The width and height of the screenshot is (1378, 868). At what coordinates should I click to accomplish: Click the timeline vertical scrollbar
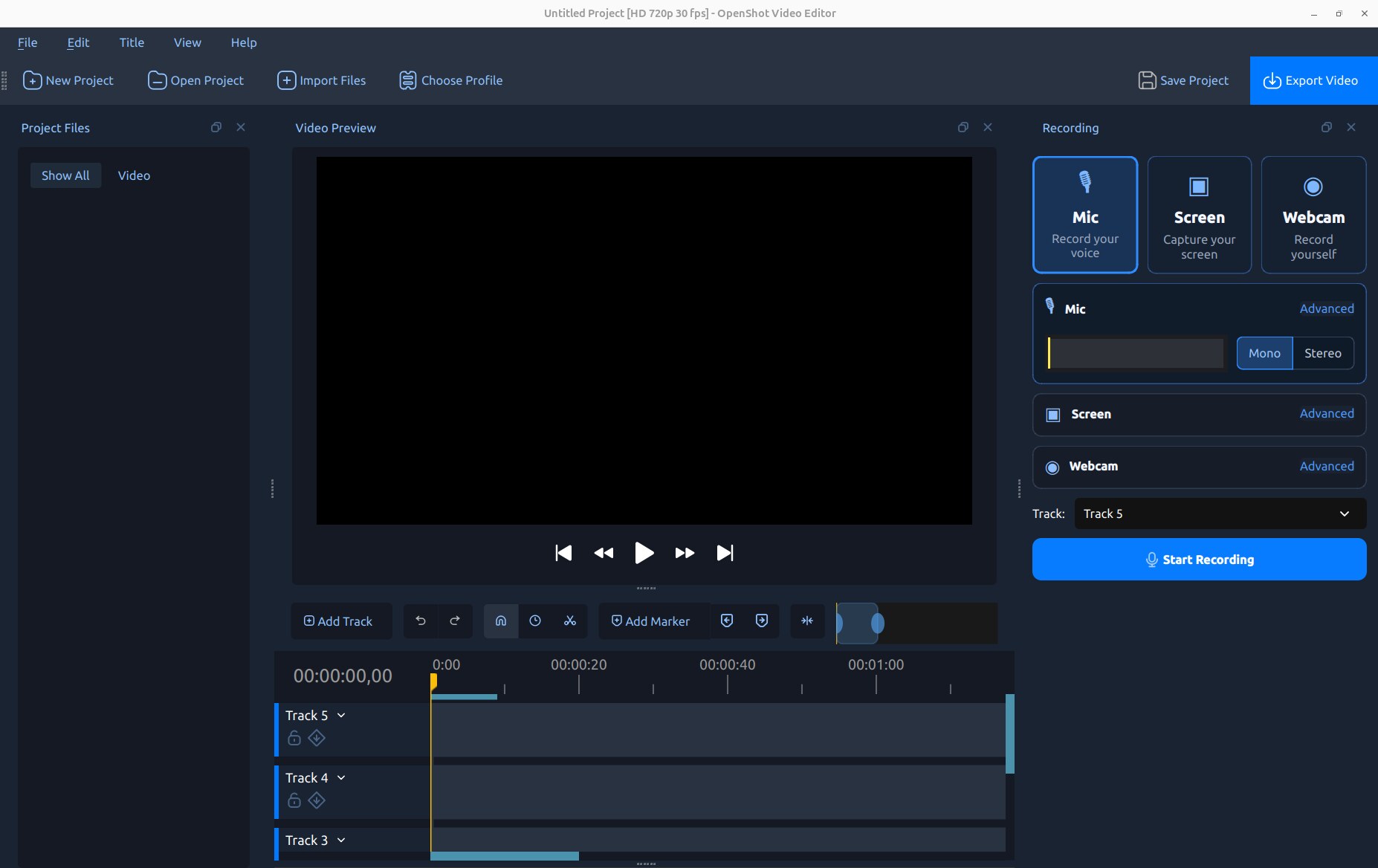pyautogui.click(x=1010, y=734)
